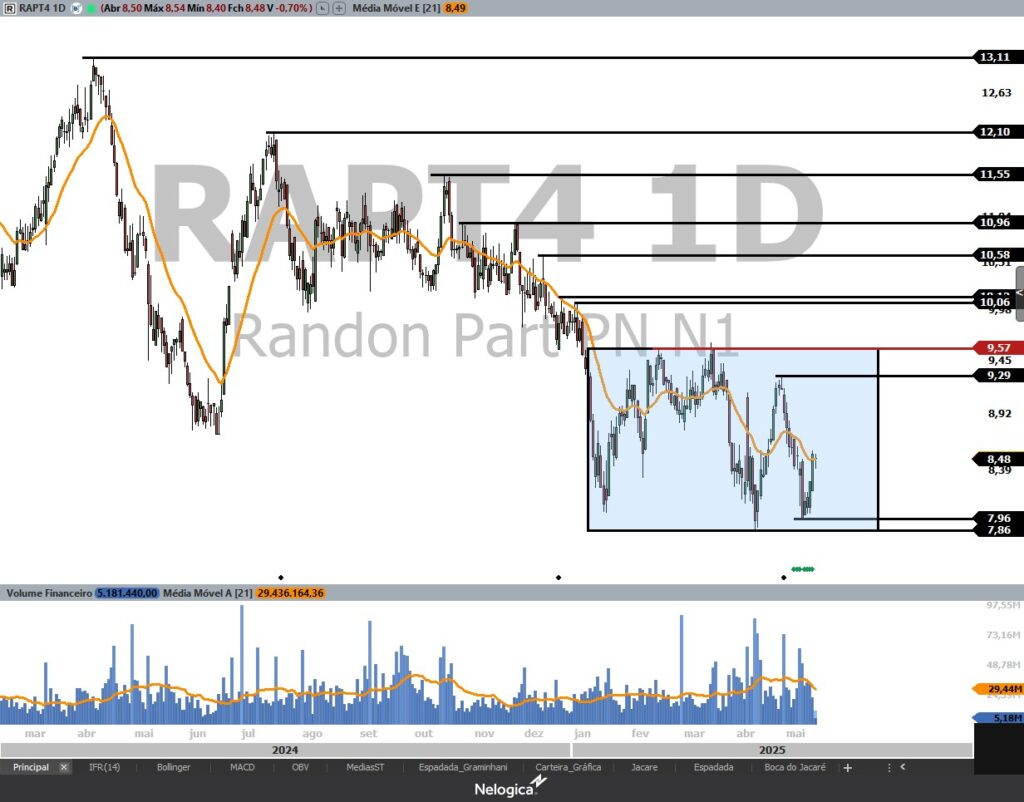The width and height of the screenshot is (1024, 802).
Task: Click the 5,18M volume axis label
Action: [998, 718]
